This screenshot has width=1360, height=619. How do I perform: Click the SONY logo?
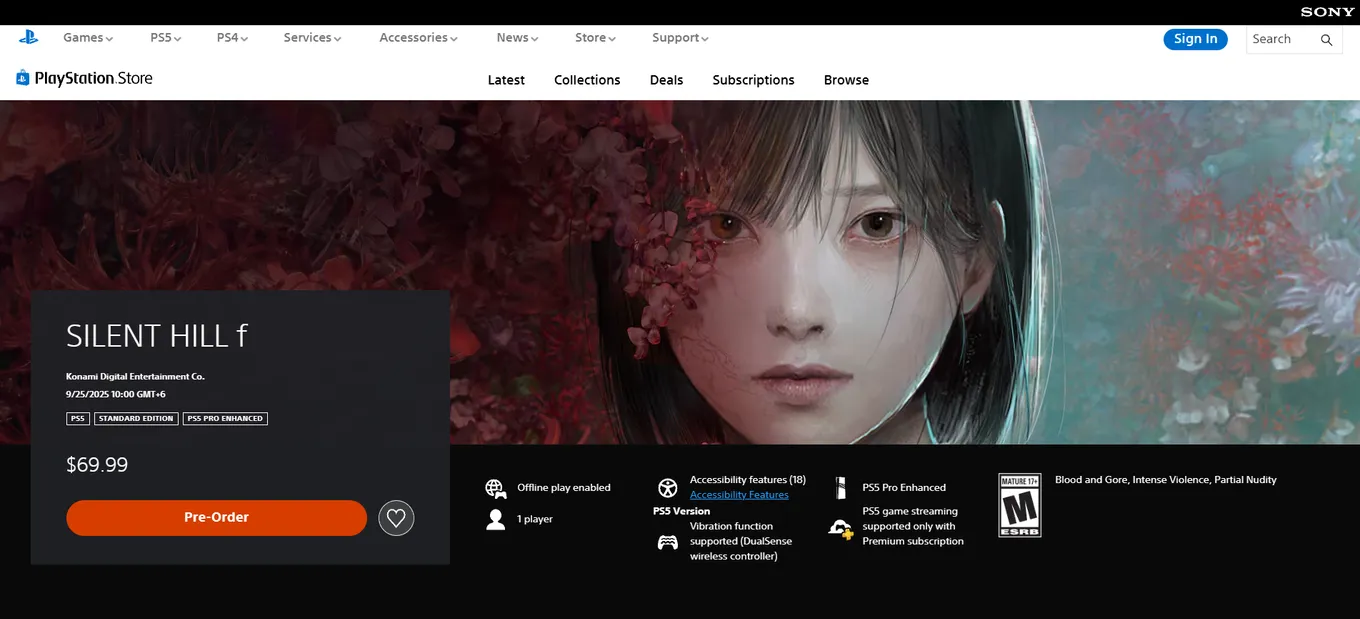1327,12
